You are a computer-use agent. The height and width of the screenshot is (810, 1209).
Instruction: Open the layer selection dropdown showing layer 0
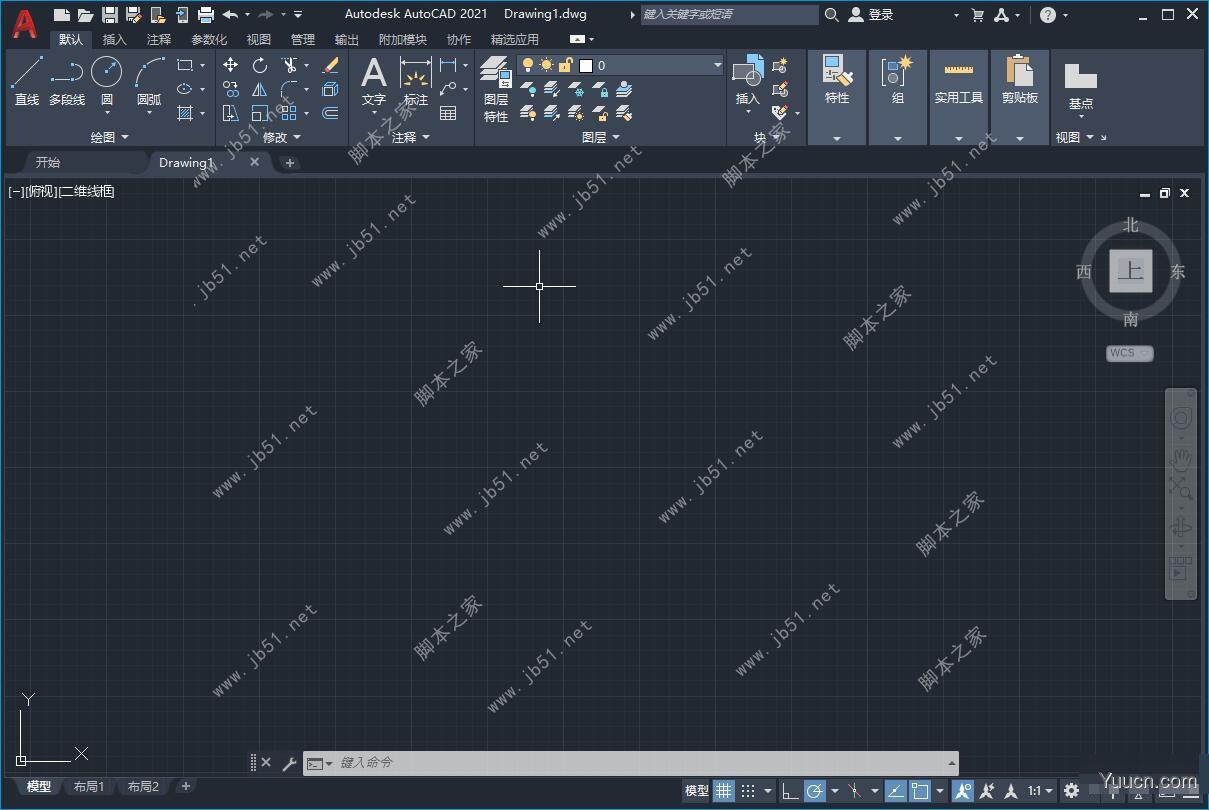716,65
